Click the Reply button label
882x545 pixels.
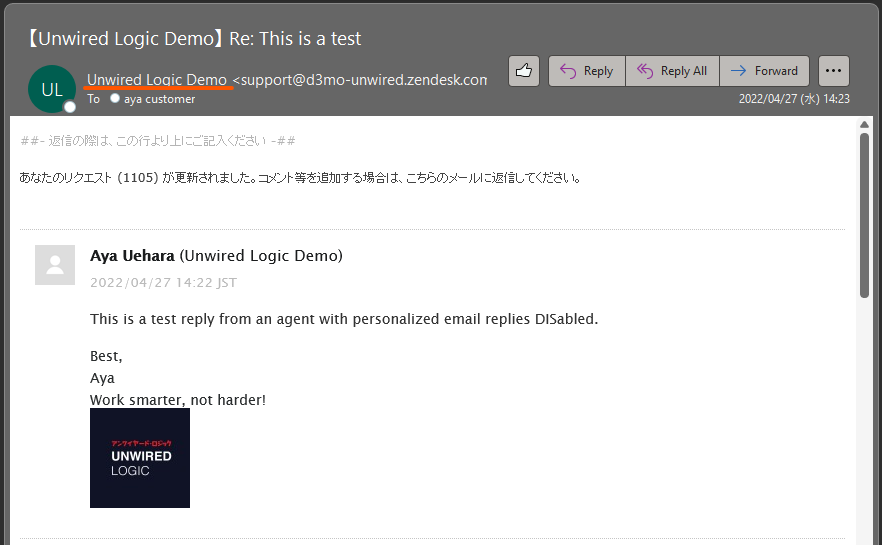point(598,71)
